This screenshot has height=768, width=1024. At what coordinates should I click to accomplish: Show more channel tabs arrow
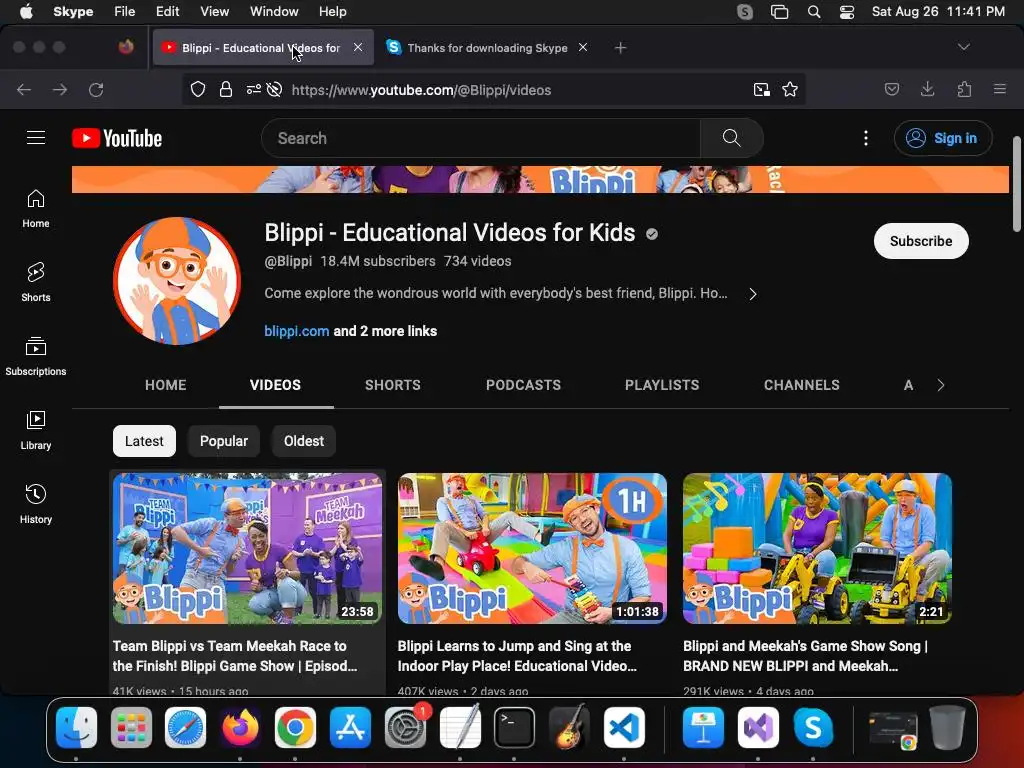coord(941,385)
